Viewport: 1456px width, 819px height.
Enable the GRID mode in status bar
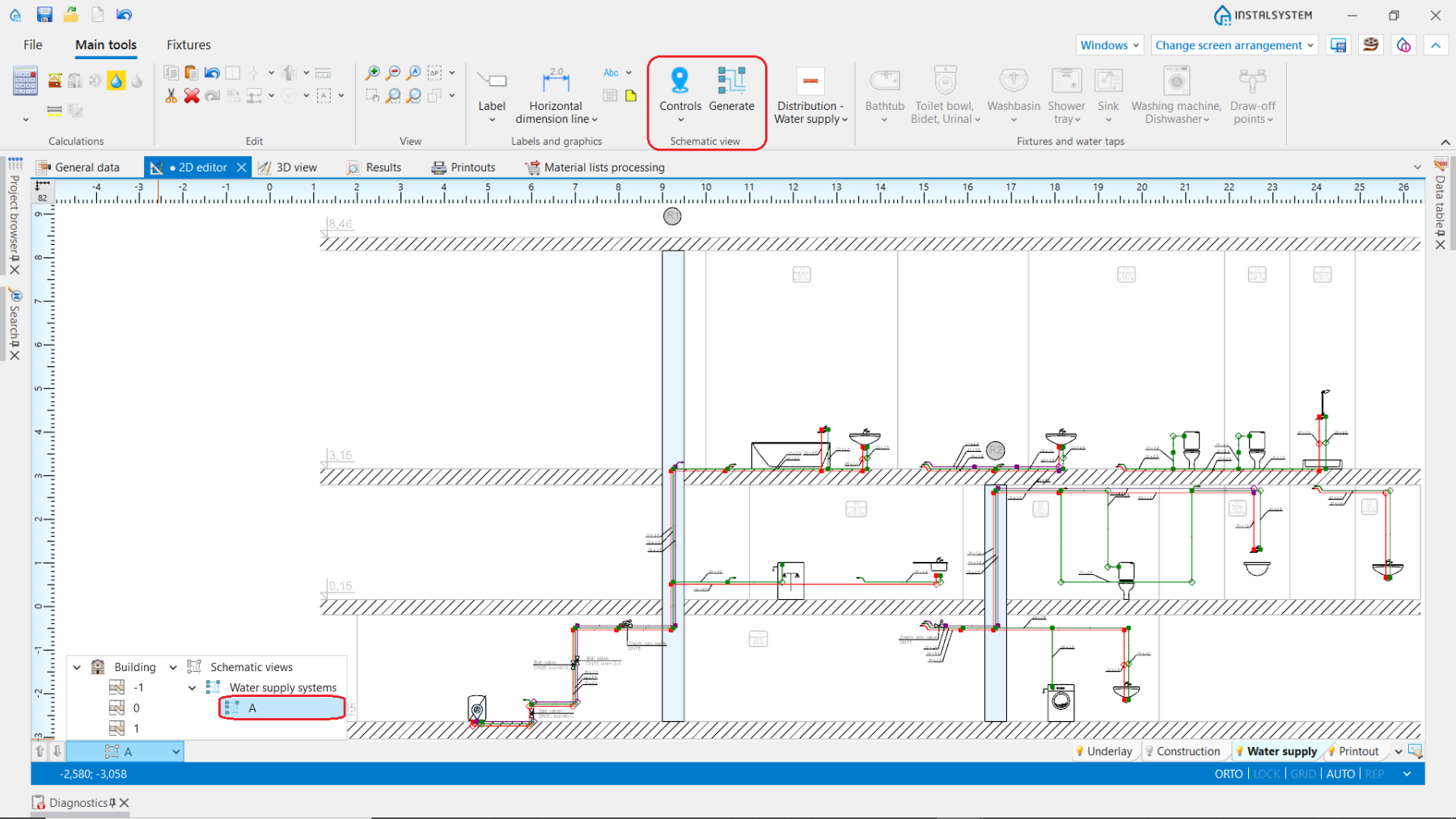1304,774
